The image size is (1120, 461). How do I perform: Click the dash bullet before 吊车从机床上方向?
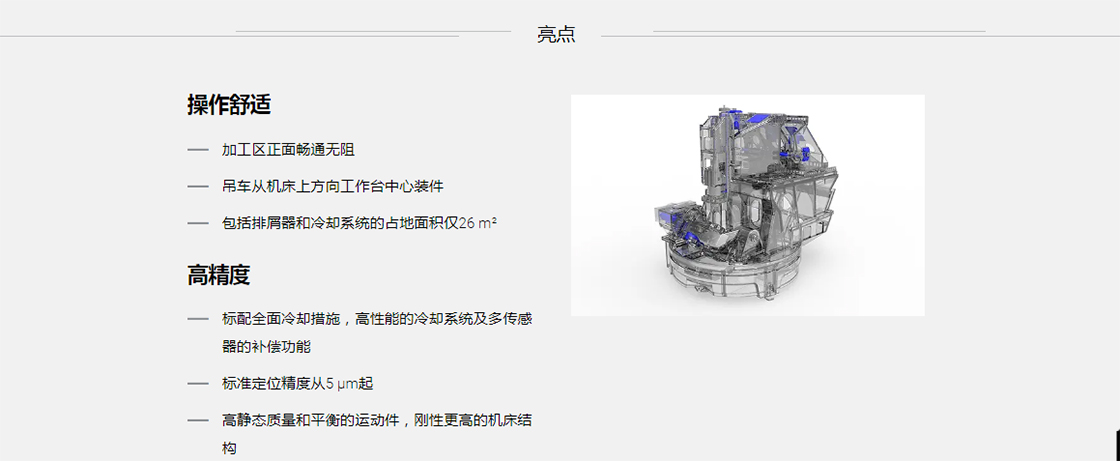pyautogui.click(x=198, y=187)
